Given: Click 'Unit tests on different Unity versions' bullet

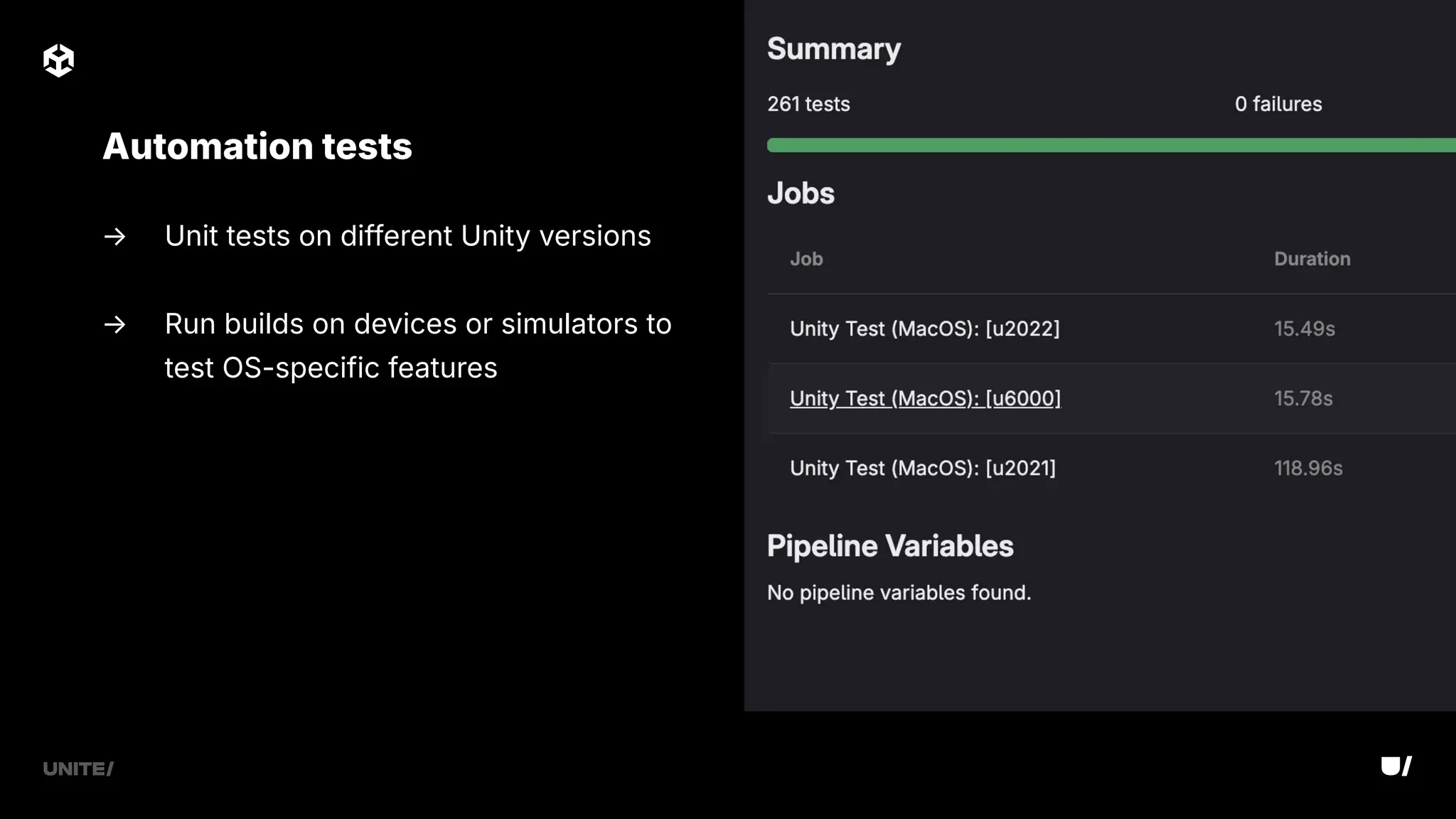Looking at the screenshot, I should click(407, 236).
